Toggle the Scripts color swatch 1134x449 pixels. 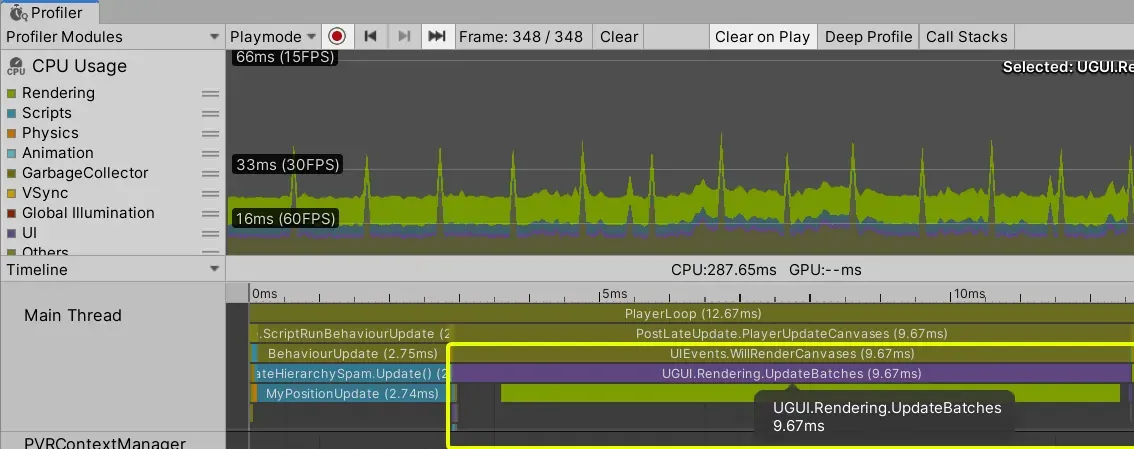tap(11, 114)
